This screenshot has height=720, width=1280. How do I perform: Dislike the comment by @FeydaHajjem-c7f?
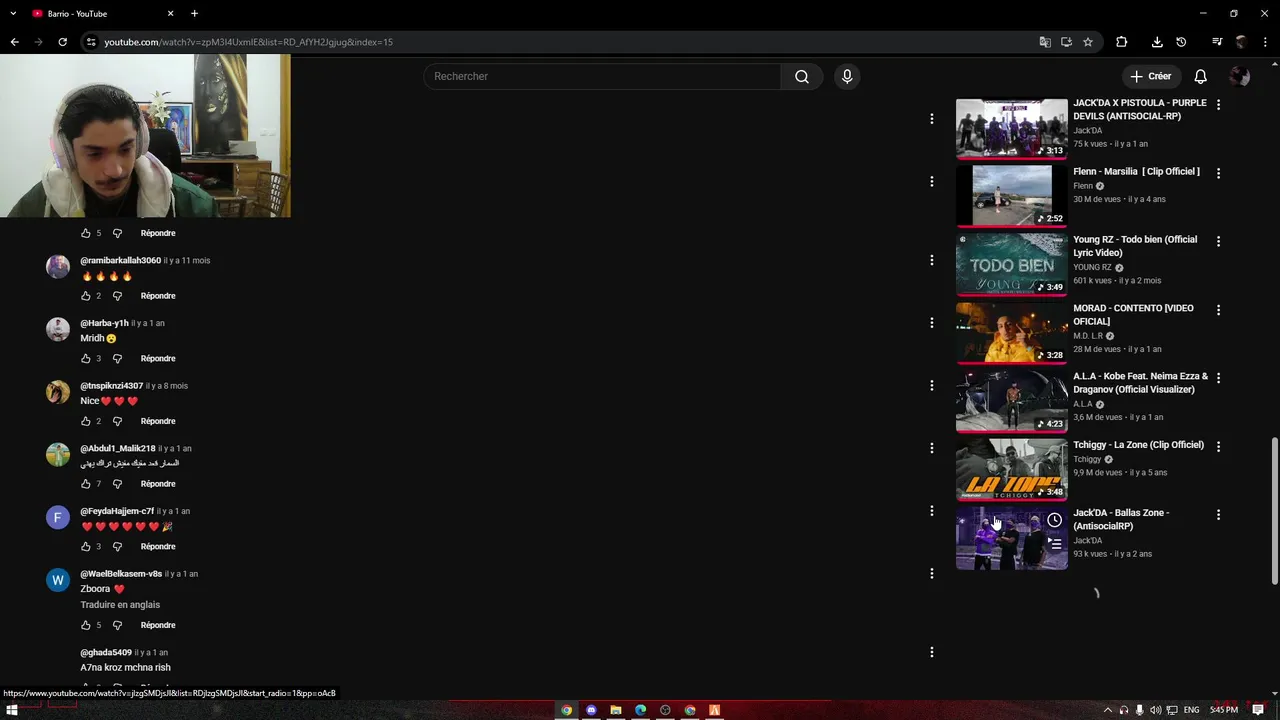117,546
